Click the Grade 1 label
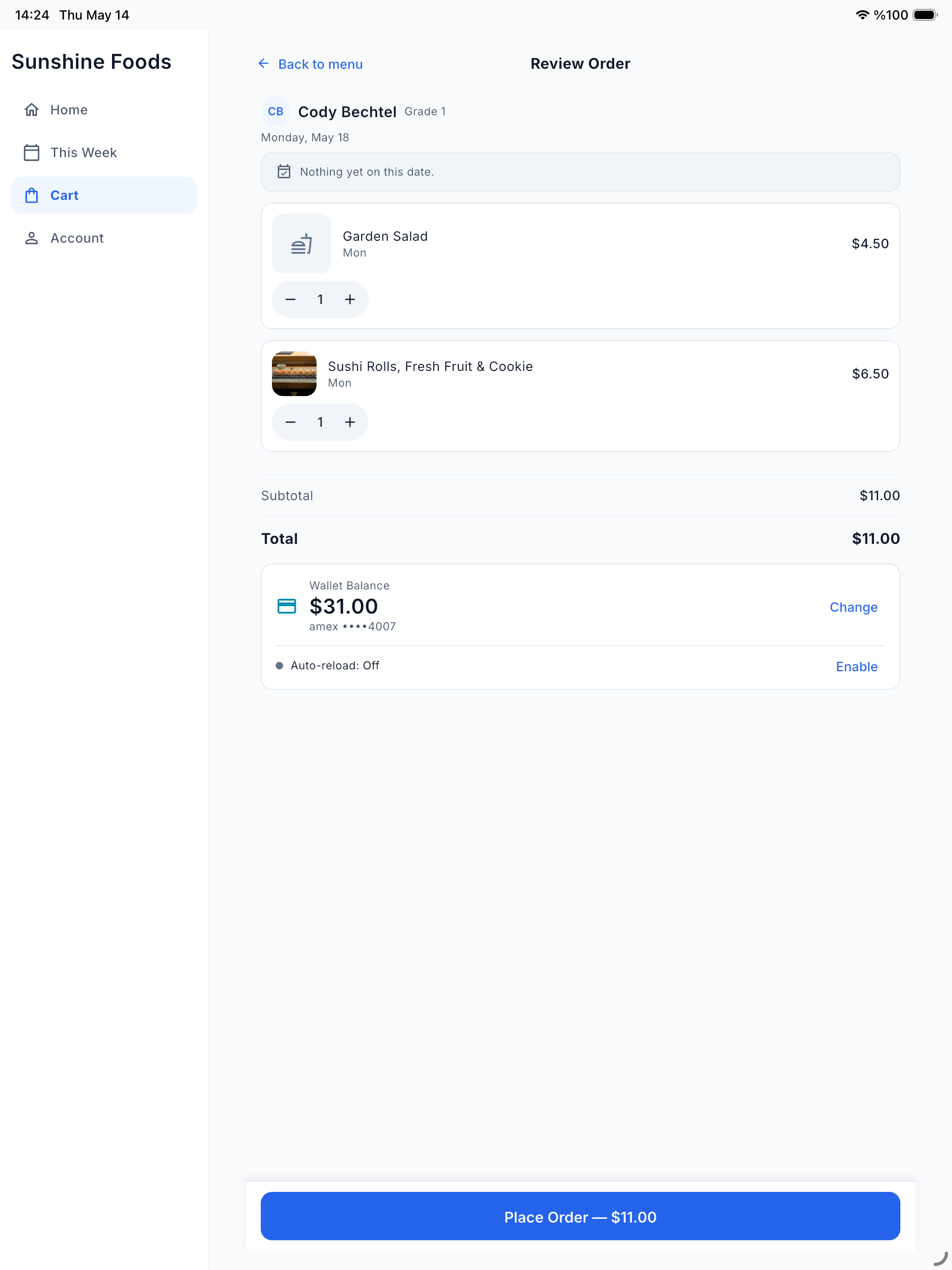952x1270 pixels. 425,112
